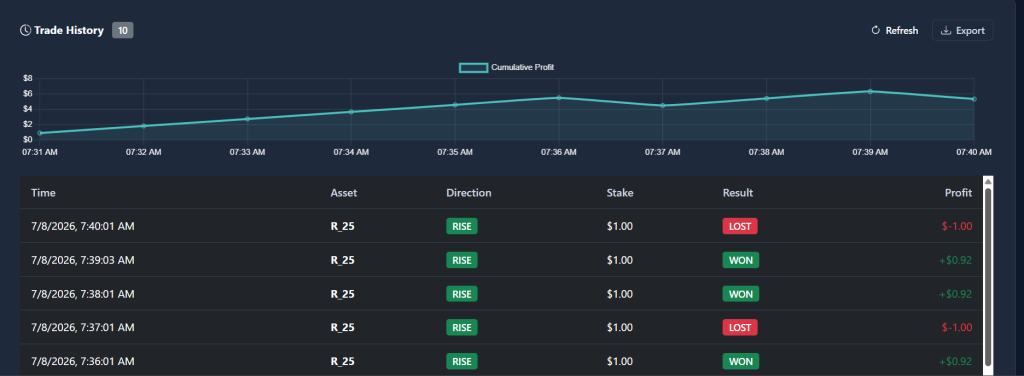Click the $1.00 stake in the 7:38:01 row

(619, 294)
